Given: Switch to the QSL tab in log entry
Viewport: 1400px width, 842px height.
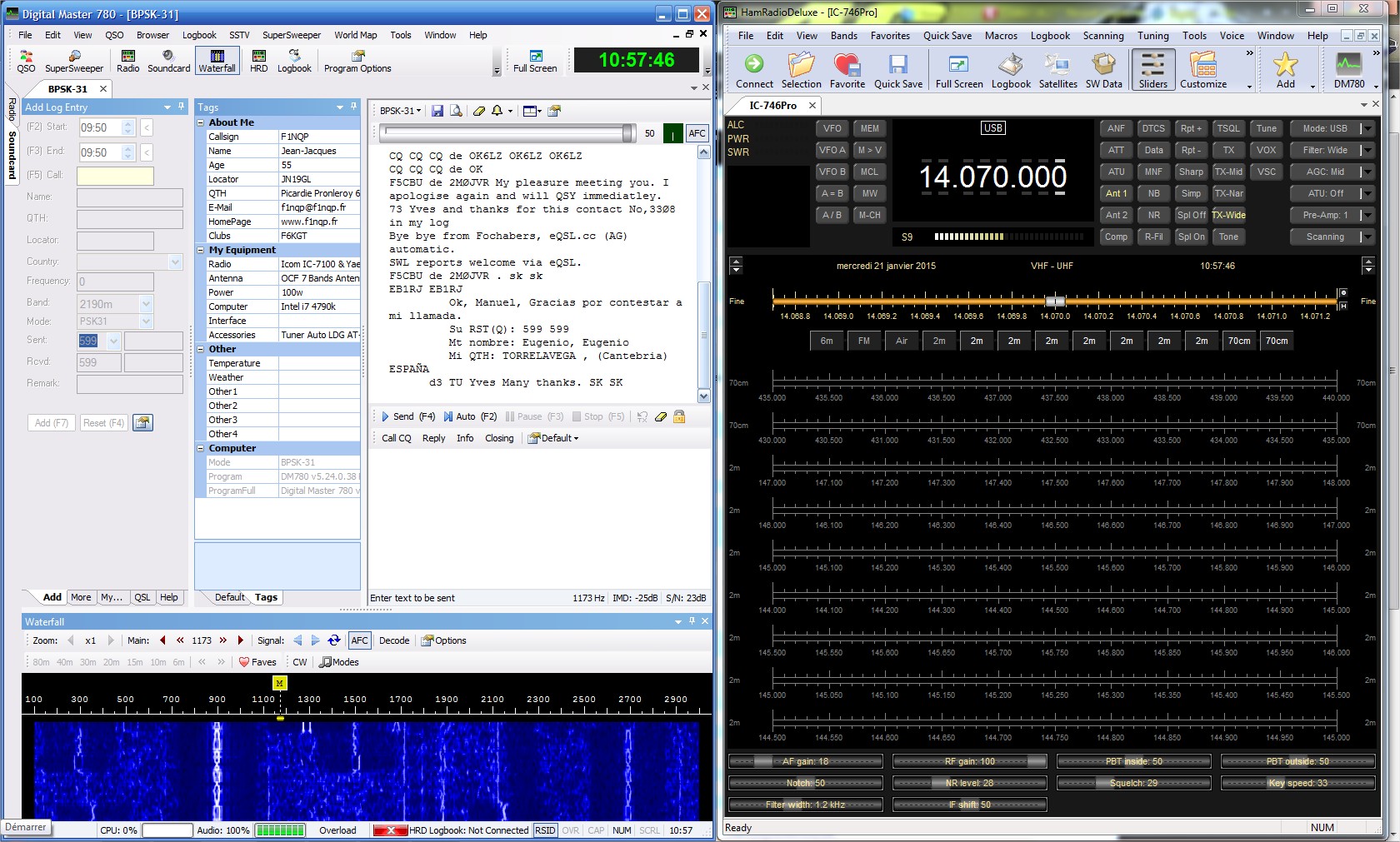Looking at the screenshot, I should (142, 597).
